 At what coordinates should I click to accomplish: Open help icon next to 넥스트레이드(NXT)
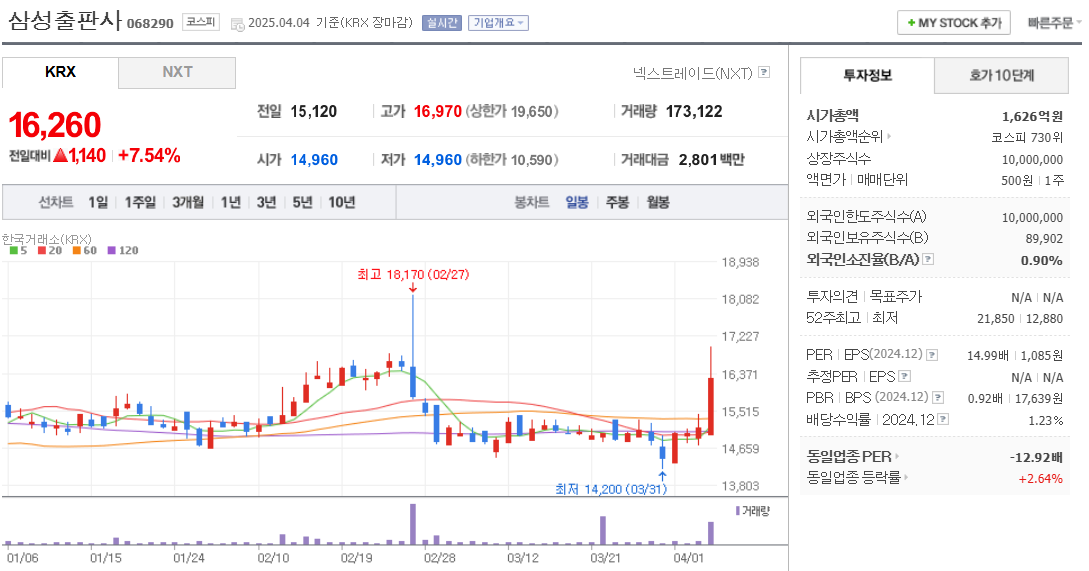[764, 72]
